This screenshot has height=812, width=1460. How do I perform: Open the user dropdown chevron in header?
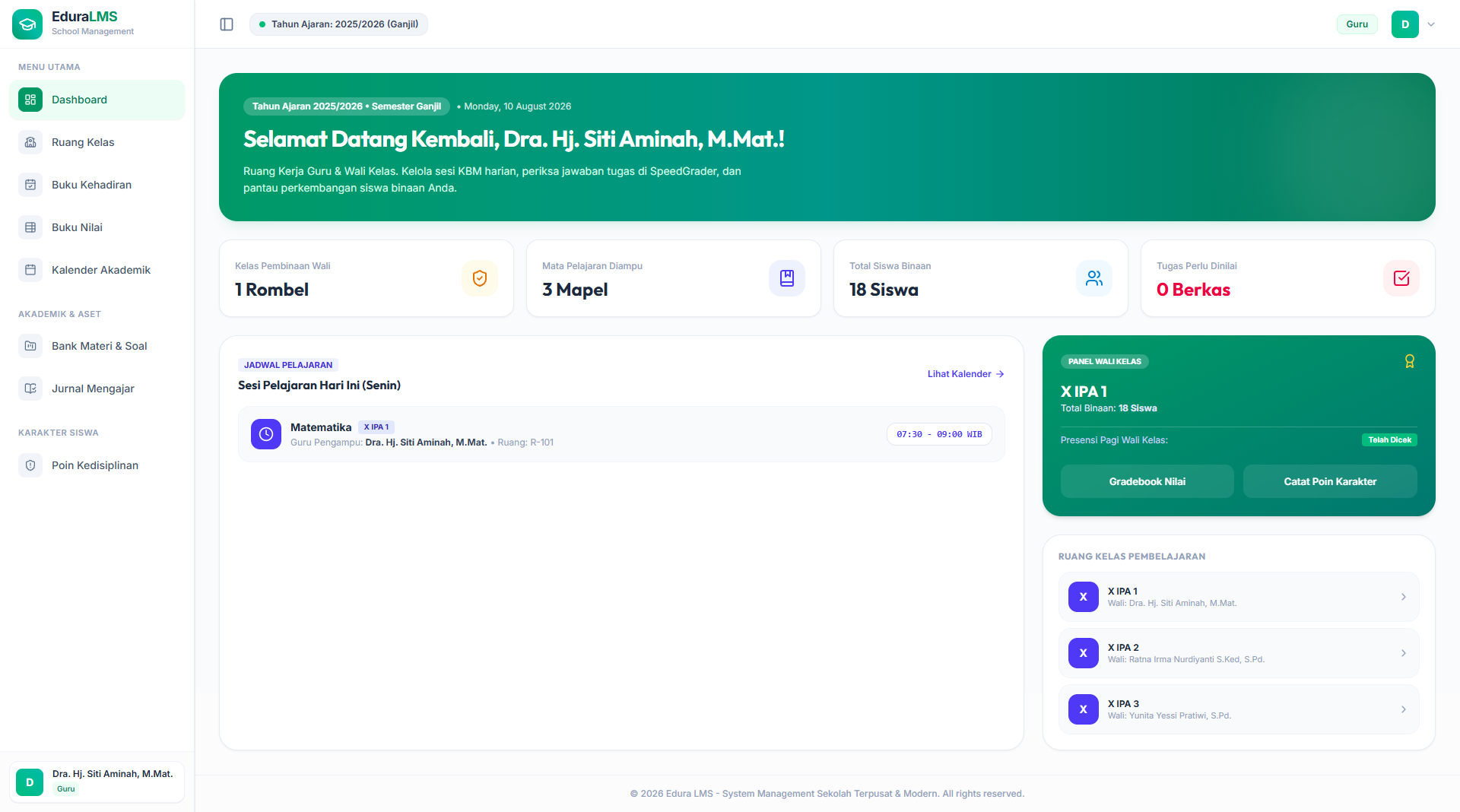1431,24
